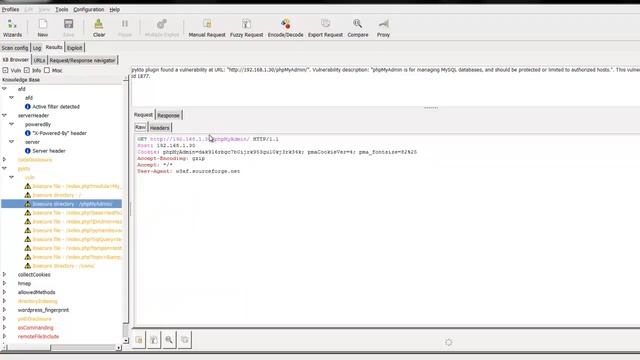Open the Wizards toolbar icon

[x=12, y=28]
